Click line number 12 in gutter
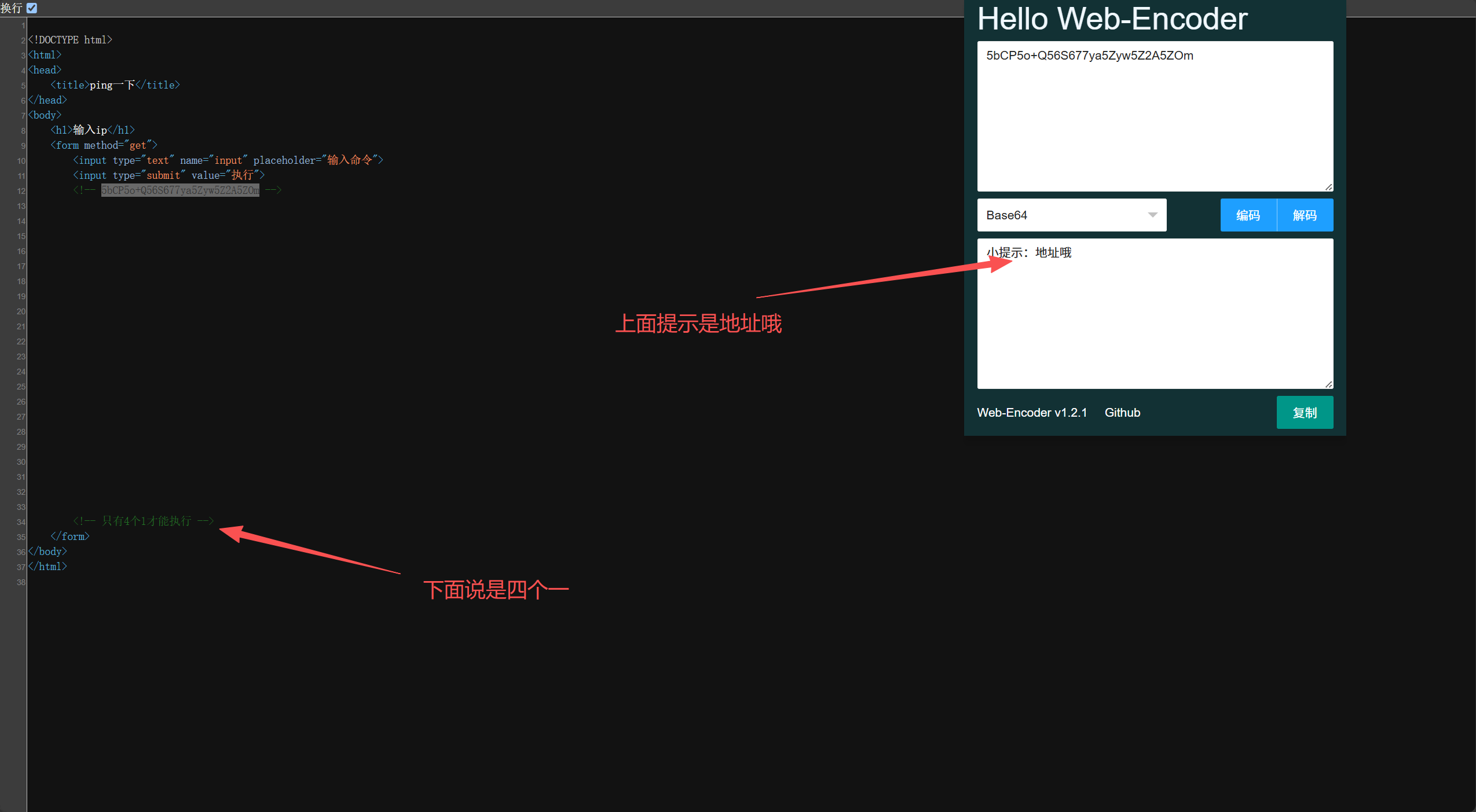Screen dimensions: 1476x812 tap(21, 191)
